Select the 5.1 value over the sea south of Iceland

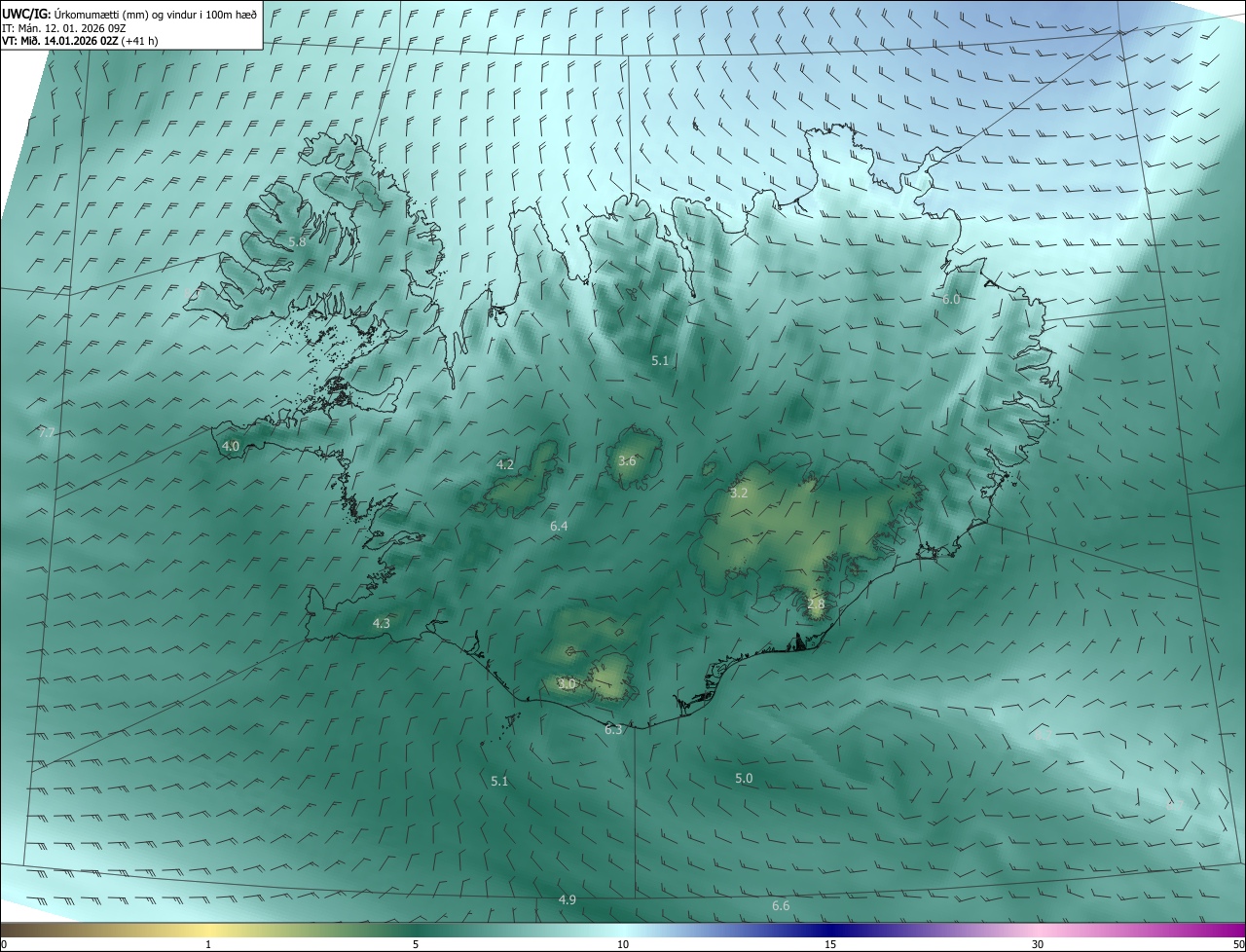499,782
